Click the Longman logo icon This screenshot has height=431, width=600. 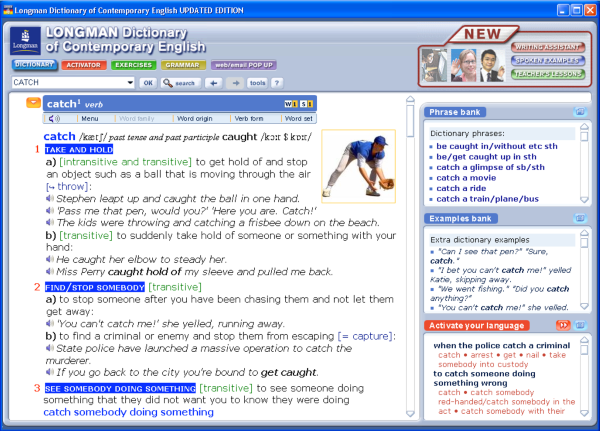coord(25,41)
